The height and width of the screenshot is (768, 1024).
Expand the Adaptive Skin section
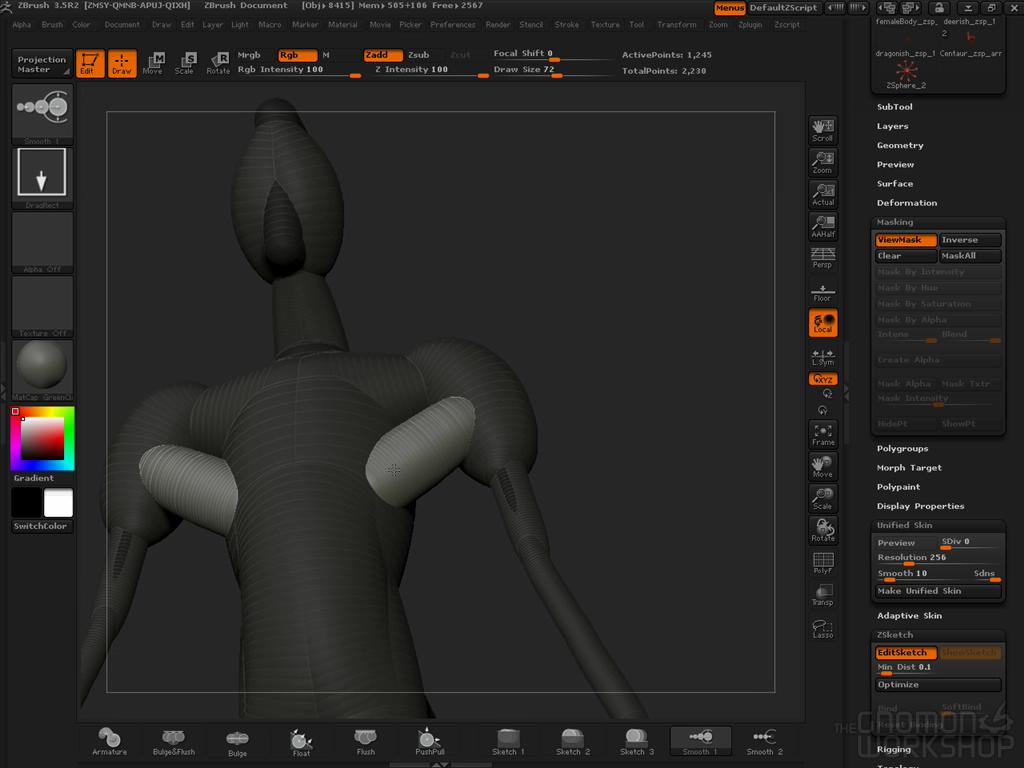909,615
